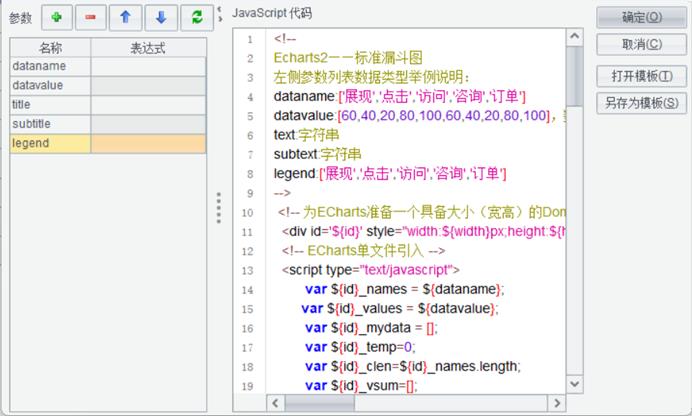
Task: Click the 表达式 column header
Action: click(148, 48)
